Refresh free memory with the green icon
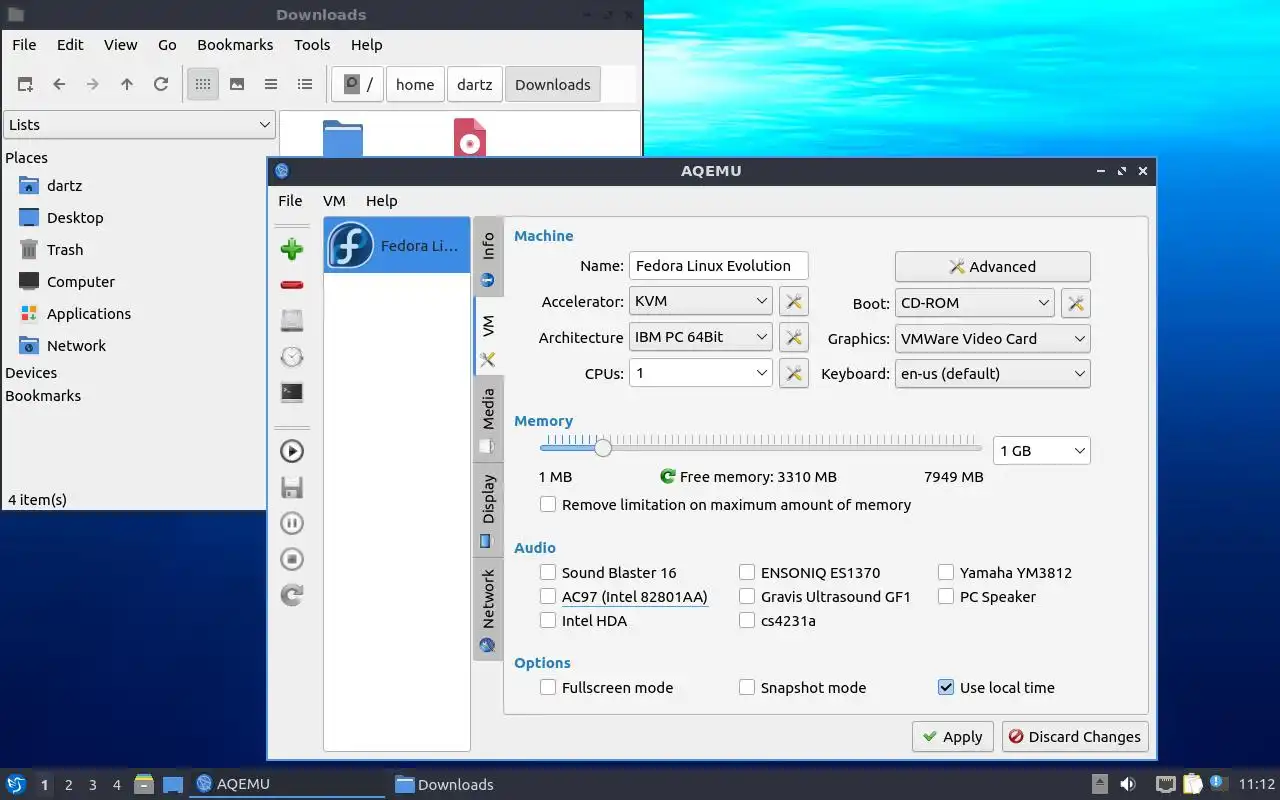This screenshot has height=800, width=1280. [x=668, y=477]
